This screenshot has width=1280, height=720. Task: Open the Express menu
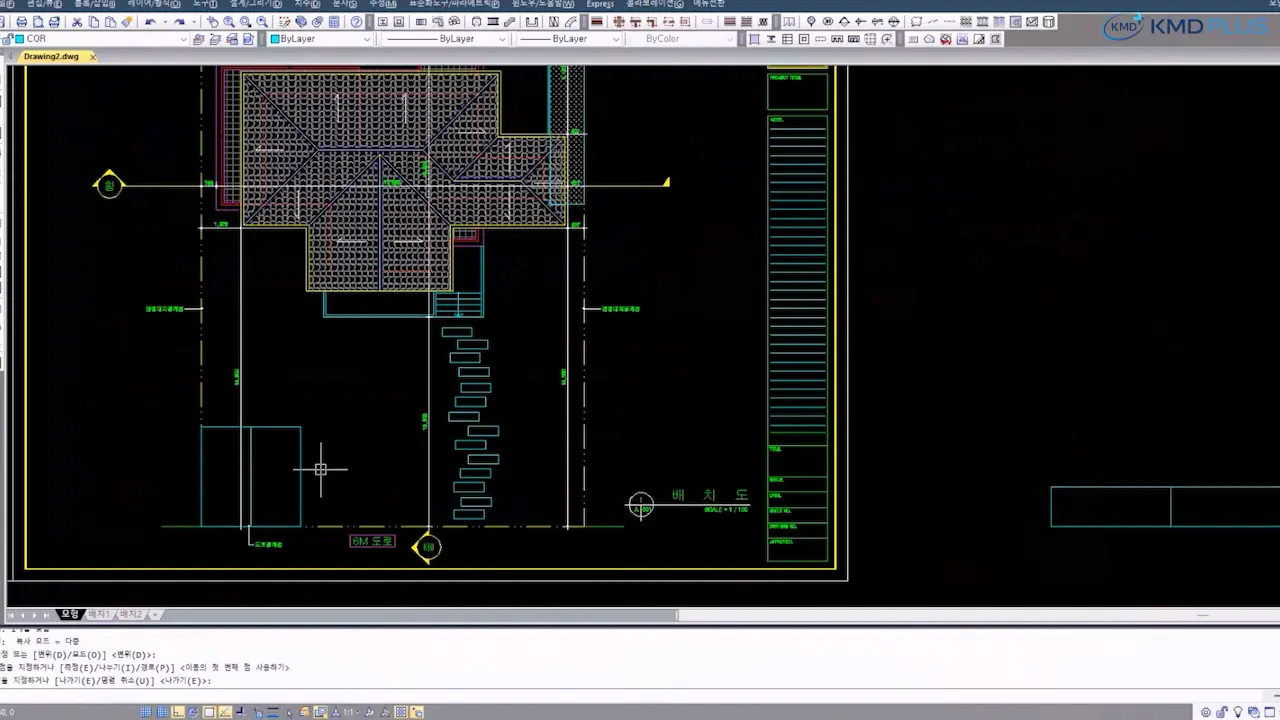tap(600, 4)
